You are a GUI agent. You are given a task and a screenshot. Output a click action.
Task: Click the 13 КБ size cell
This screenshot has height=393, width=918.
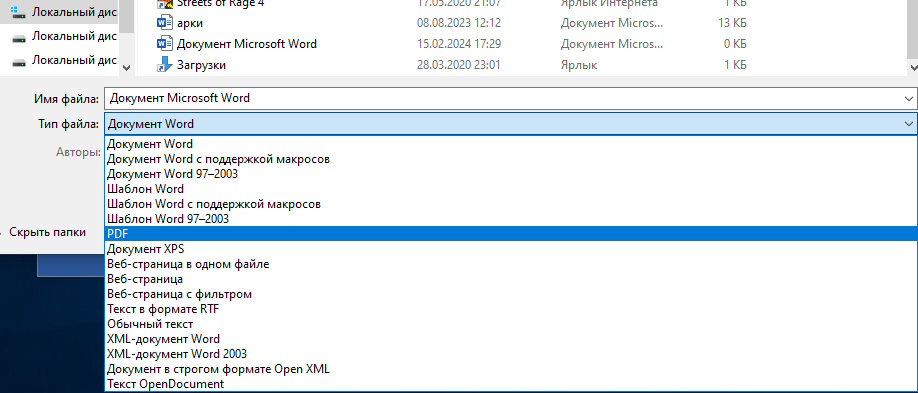(731, 23)
